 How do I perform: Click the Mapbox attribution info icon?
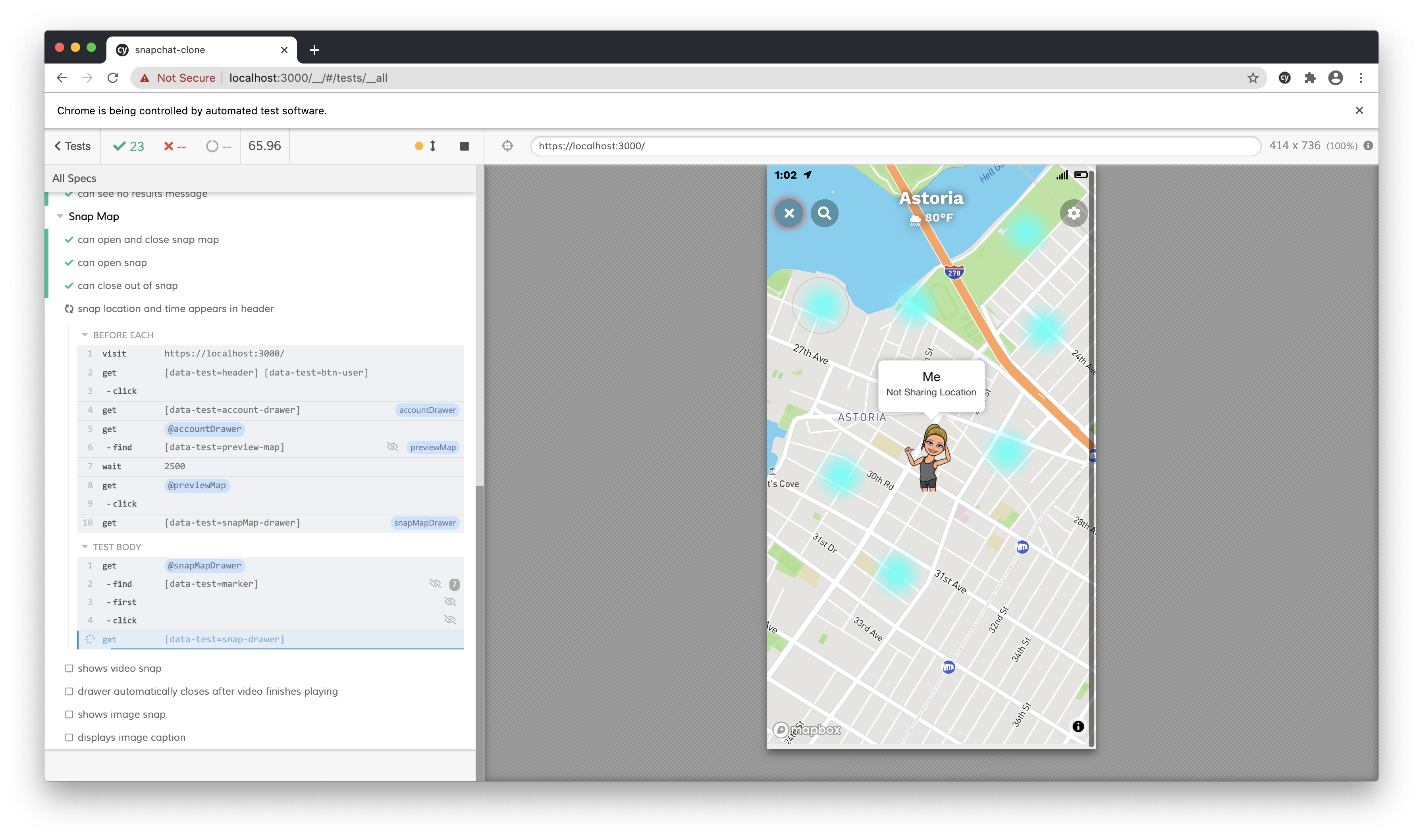(1078, 726)
